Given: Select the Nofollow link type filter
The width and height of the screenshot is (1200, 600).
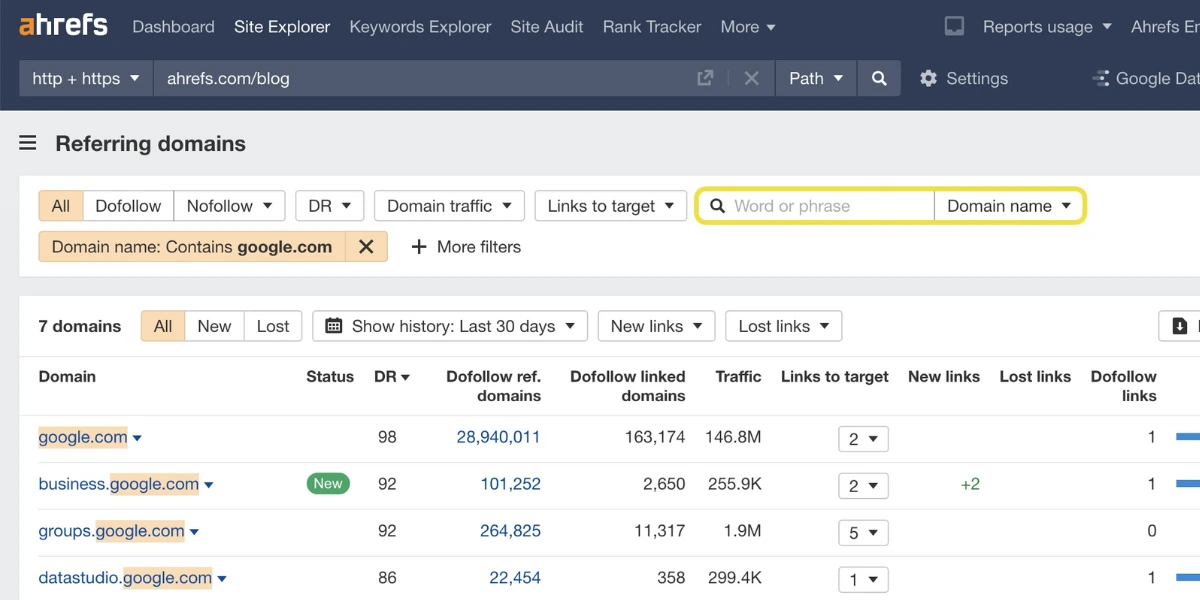Looking at the screenshot, I should pyautogui.click(x=229, y=206).
